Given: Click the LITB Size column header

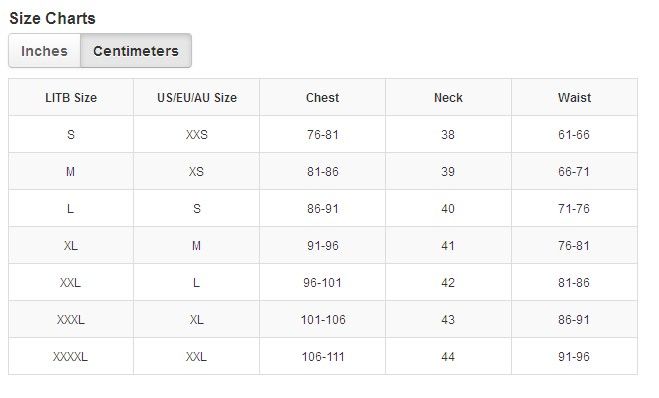Looking at the screenshot, I should pos(71,98).
